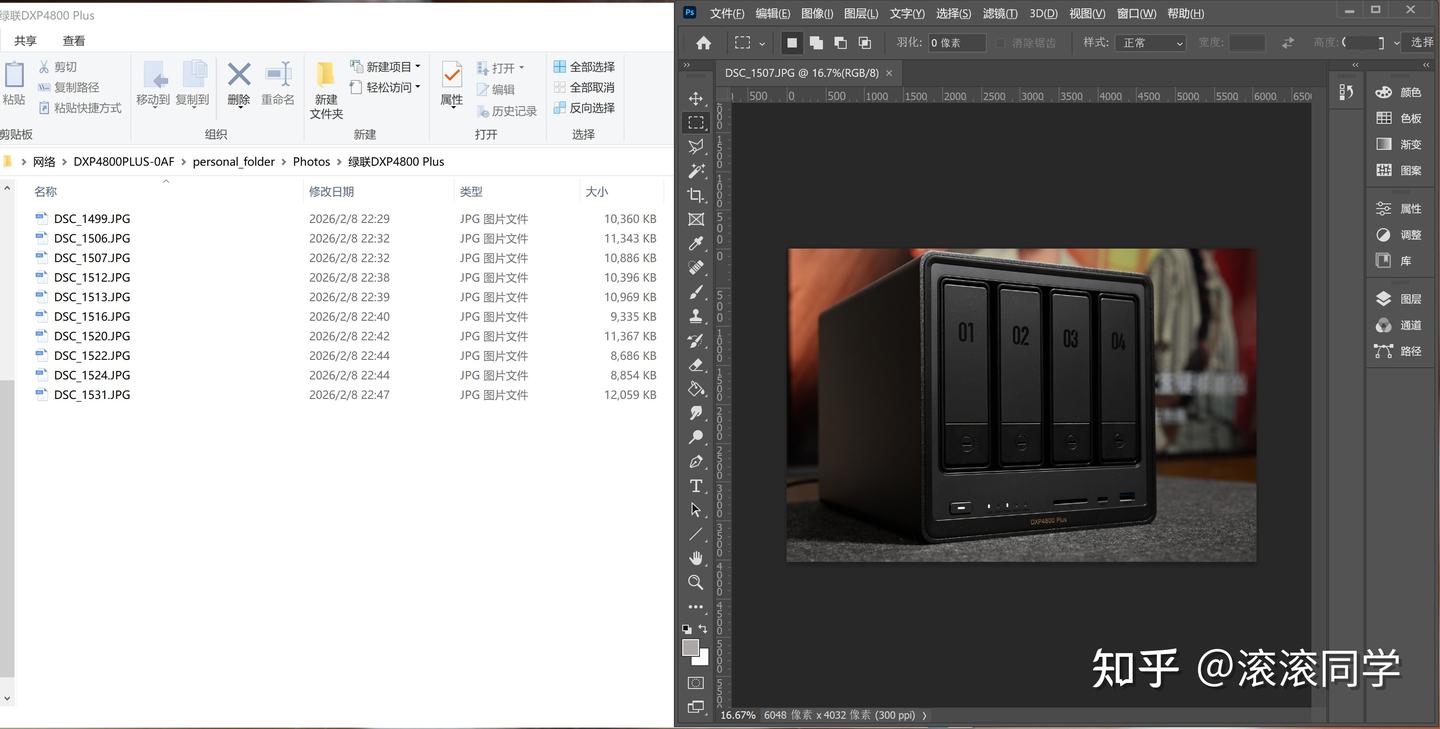
Task: Click 全部选择 in Explorer ribbon
Action: point(584,67)
